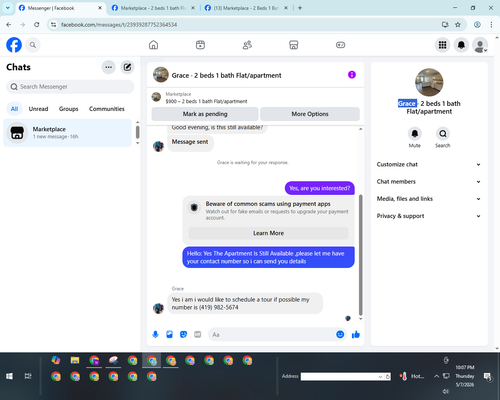Show hidden system tray icons

tap(436, 376)
